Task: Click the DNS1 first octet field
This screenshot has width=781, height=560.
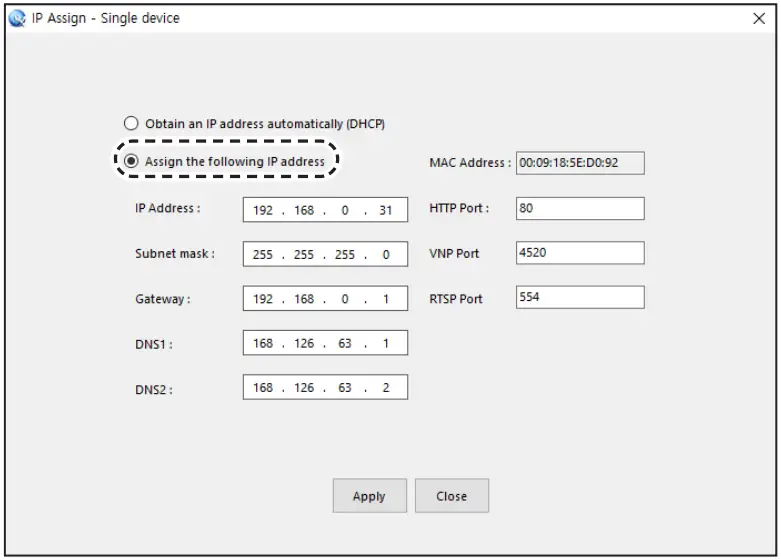Action: point(263,343)
